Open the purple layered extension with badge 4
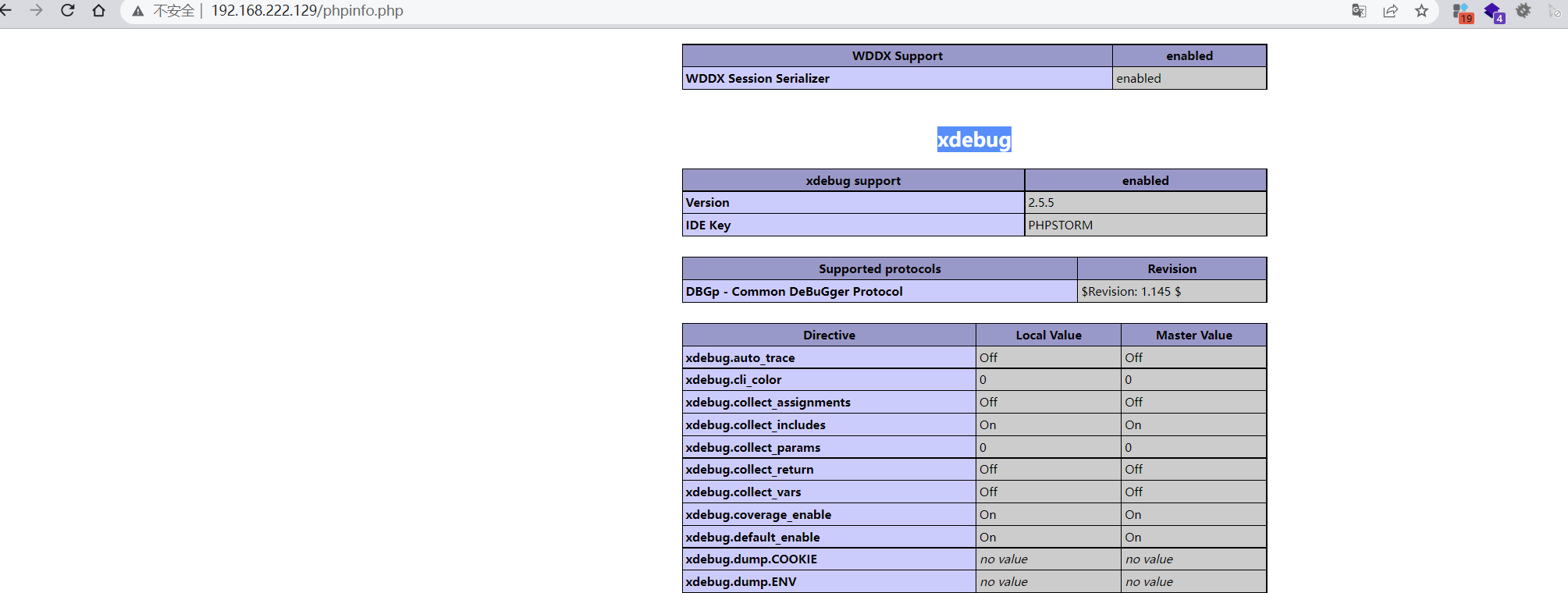Screen dimensions: 1568x593 1494,12
